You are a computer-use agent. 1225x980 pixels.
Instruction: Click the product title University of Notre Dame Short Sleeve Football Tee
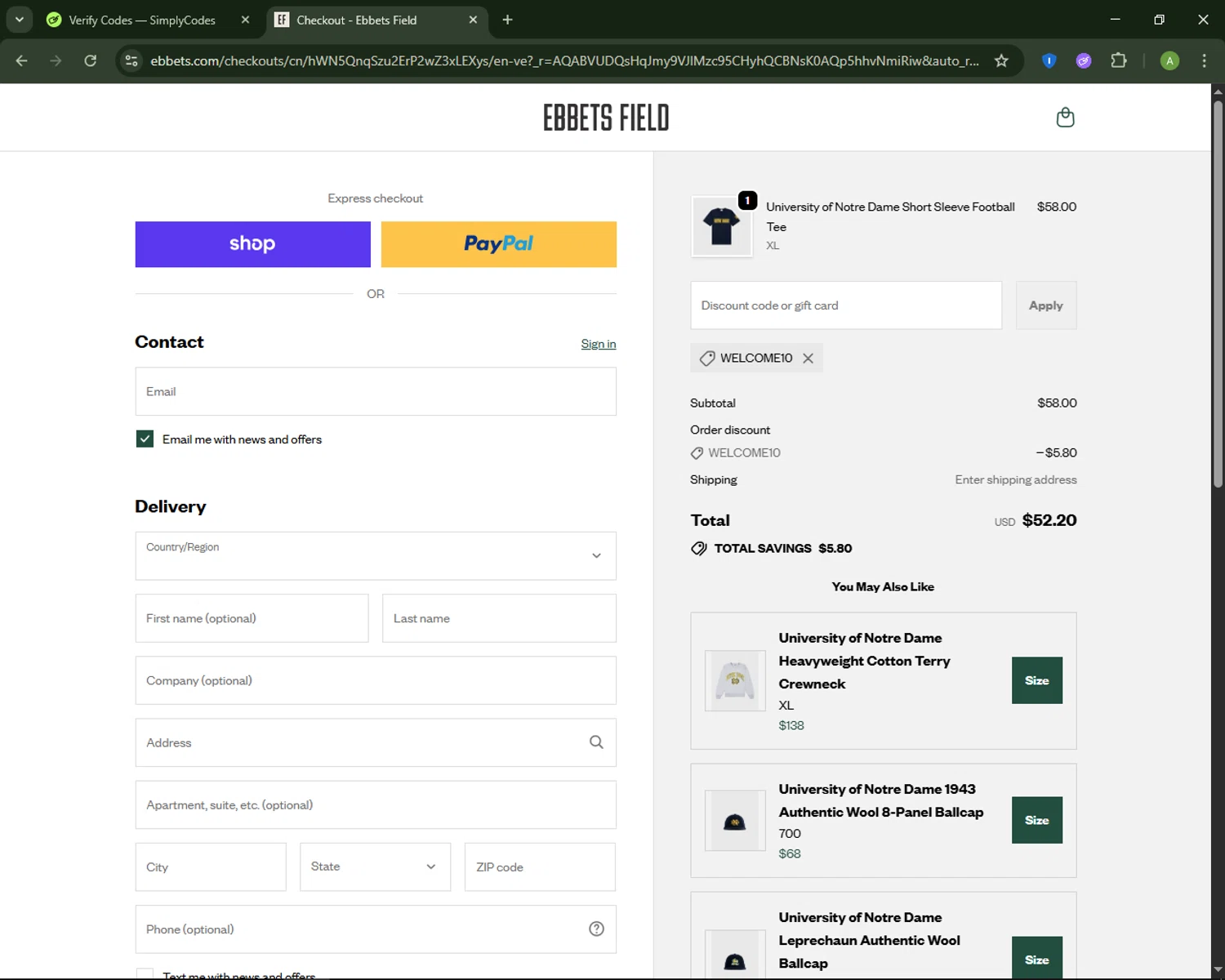(x=890, y=216)
